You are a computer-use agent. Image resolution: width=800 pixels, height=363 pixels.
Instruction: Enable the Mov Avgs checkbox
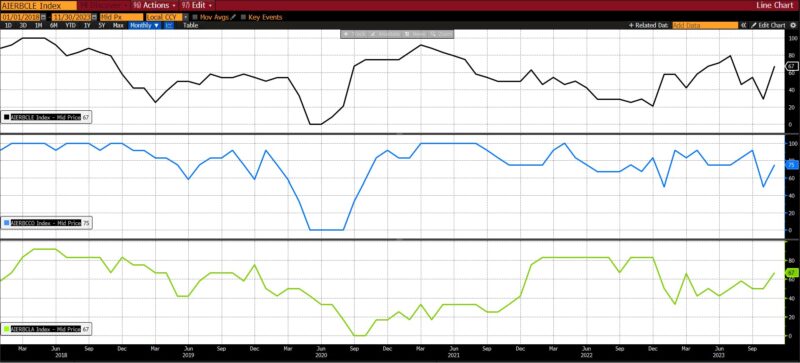pyautogui.click(x=195, y=17)
